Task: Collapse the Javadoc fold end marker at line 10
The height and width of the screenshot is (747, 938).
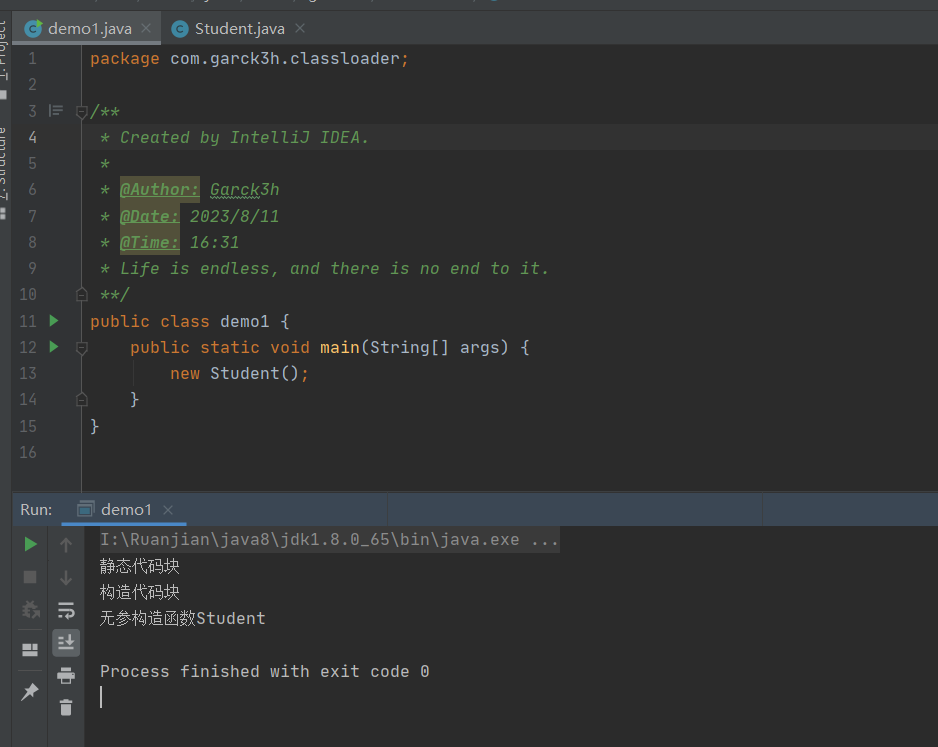Action: 82,294
